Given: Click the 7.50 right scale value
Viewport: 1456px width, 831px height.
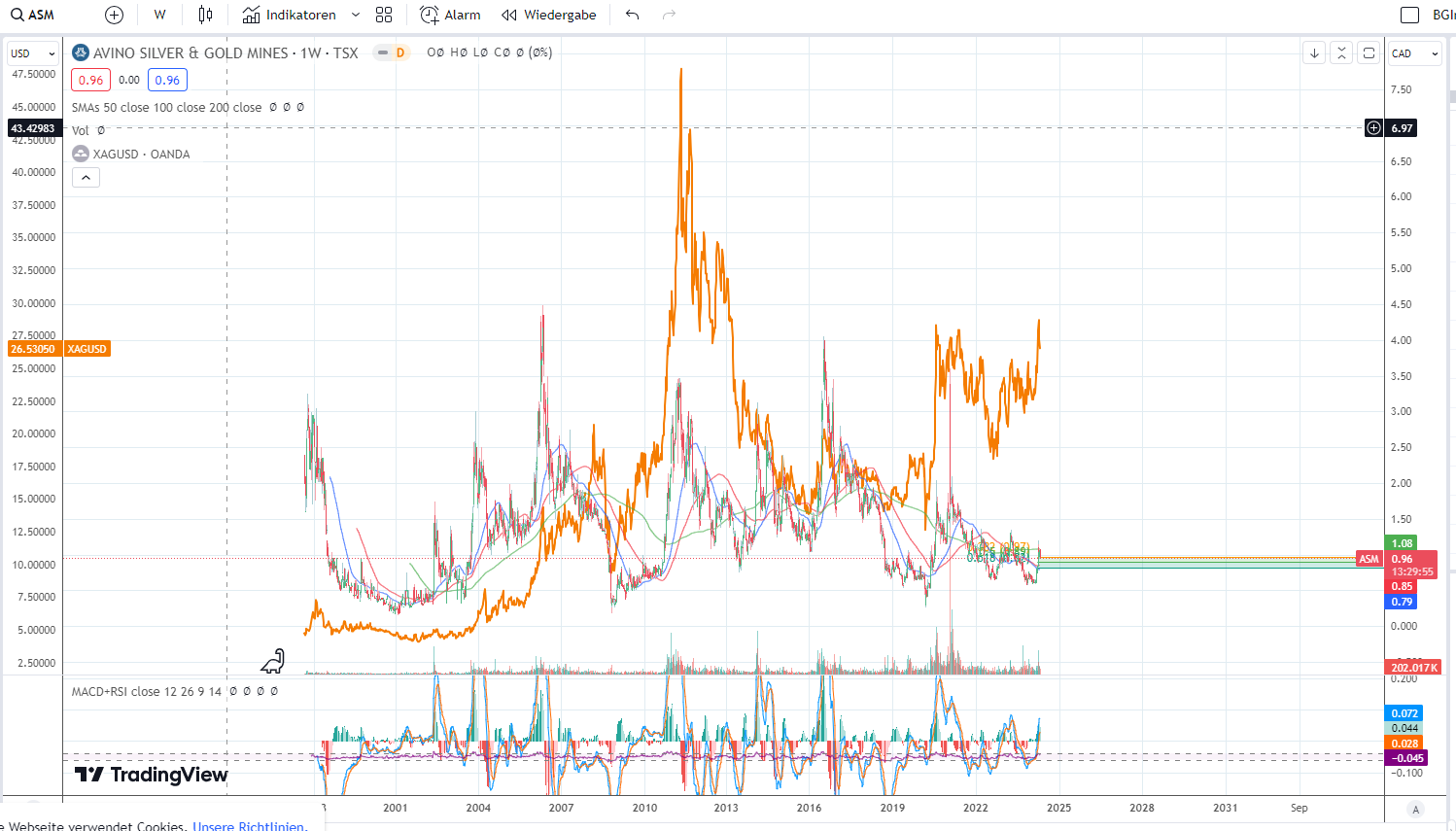Looking at the screenshot, I should pyautogui.click(x=1401, y=89).
